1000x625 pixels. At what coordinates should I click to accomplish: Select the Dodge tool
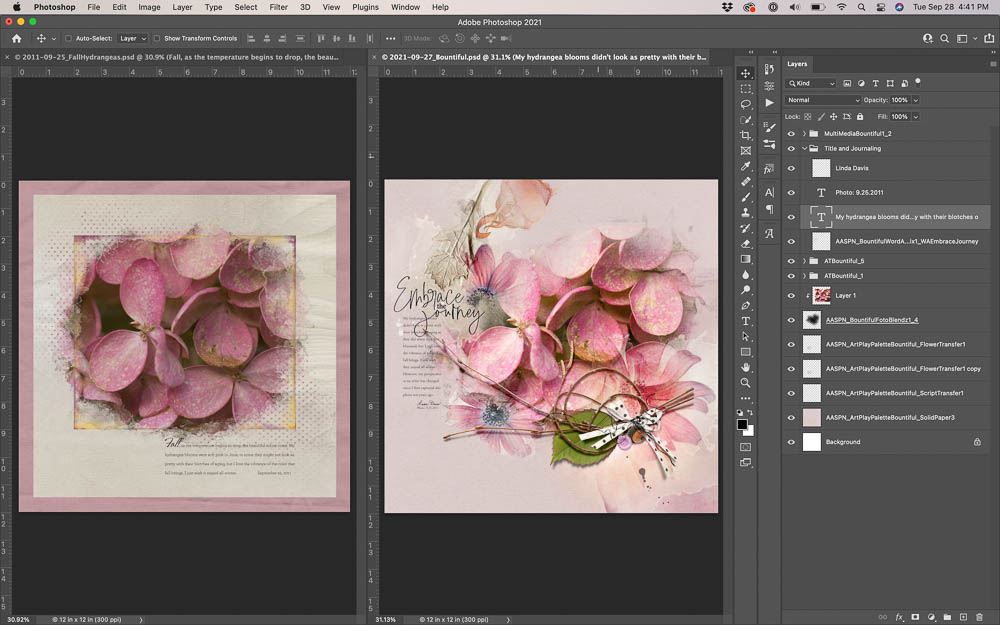[745, 290]
